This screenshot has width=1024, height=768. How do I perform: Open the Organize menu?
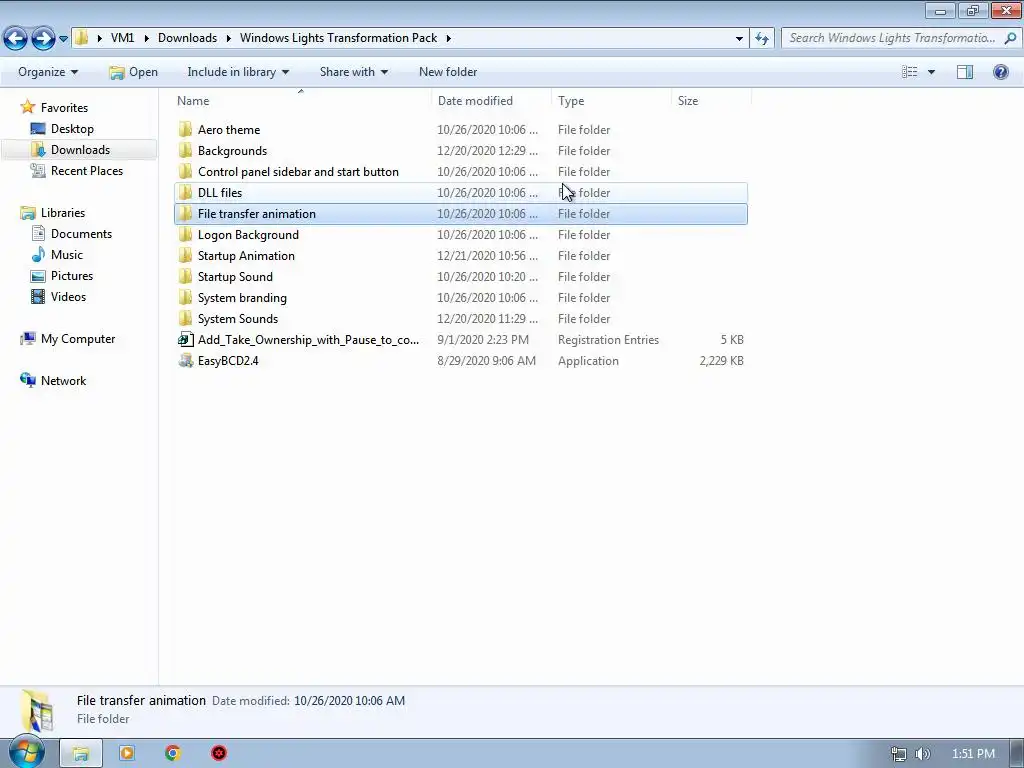pos(48,72)
